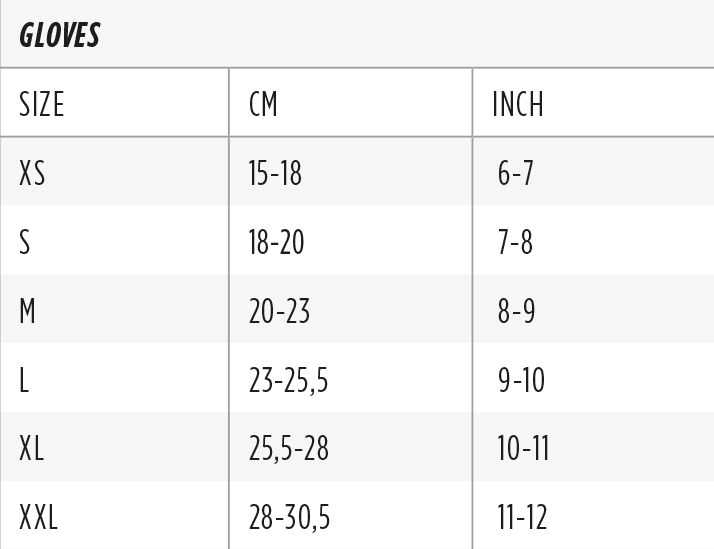Choose the S size row label
Image resolution: width=714 pixels, height=549 pixels.
[25, 242]
